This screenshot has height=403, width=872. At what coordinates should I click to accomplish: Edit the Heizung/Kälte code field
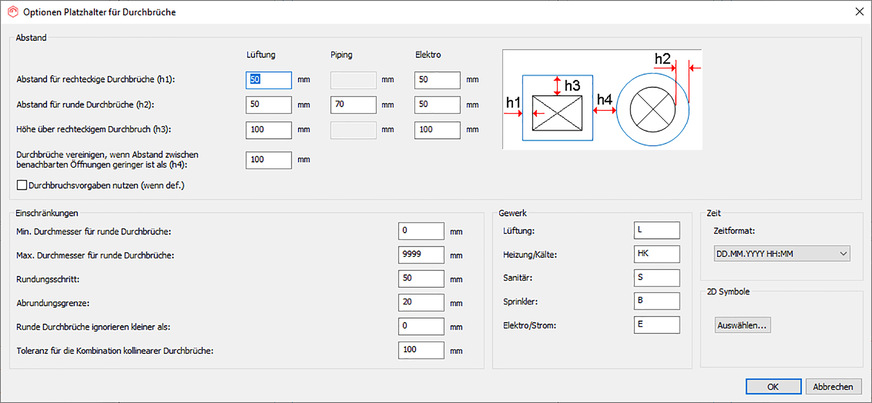(x=656, y=254)
